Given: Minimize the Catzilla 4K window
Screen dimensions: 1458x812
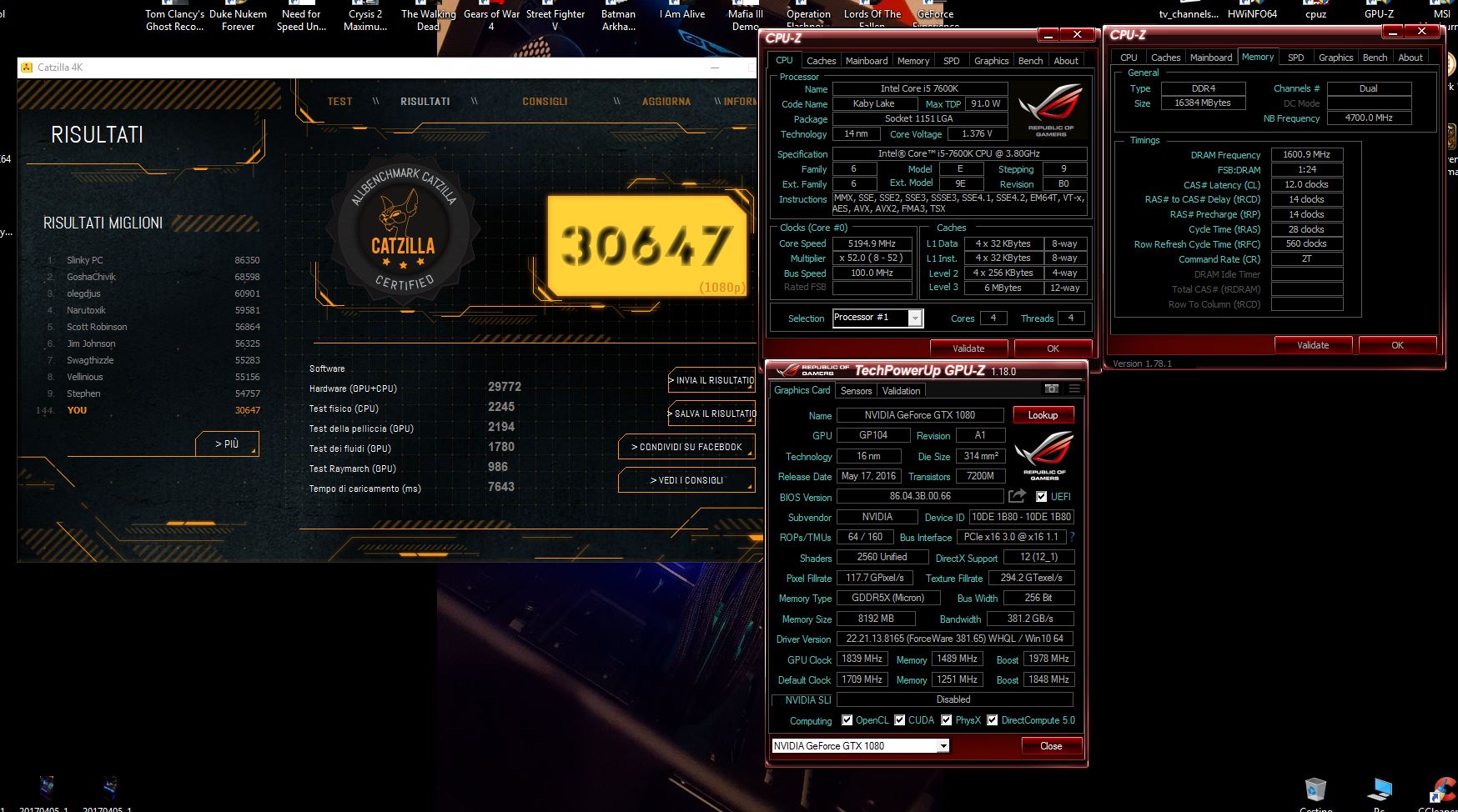Looking at the screenshot, I should [x=715, y=68].
